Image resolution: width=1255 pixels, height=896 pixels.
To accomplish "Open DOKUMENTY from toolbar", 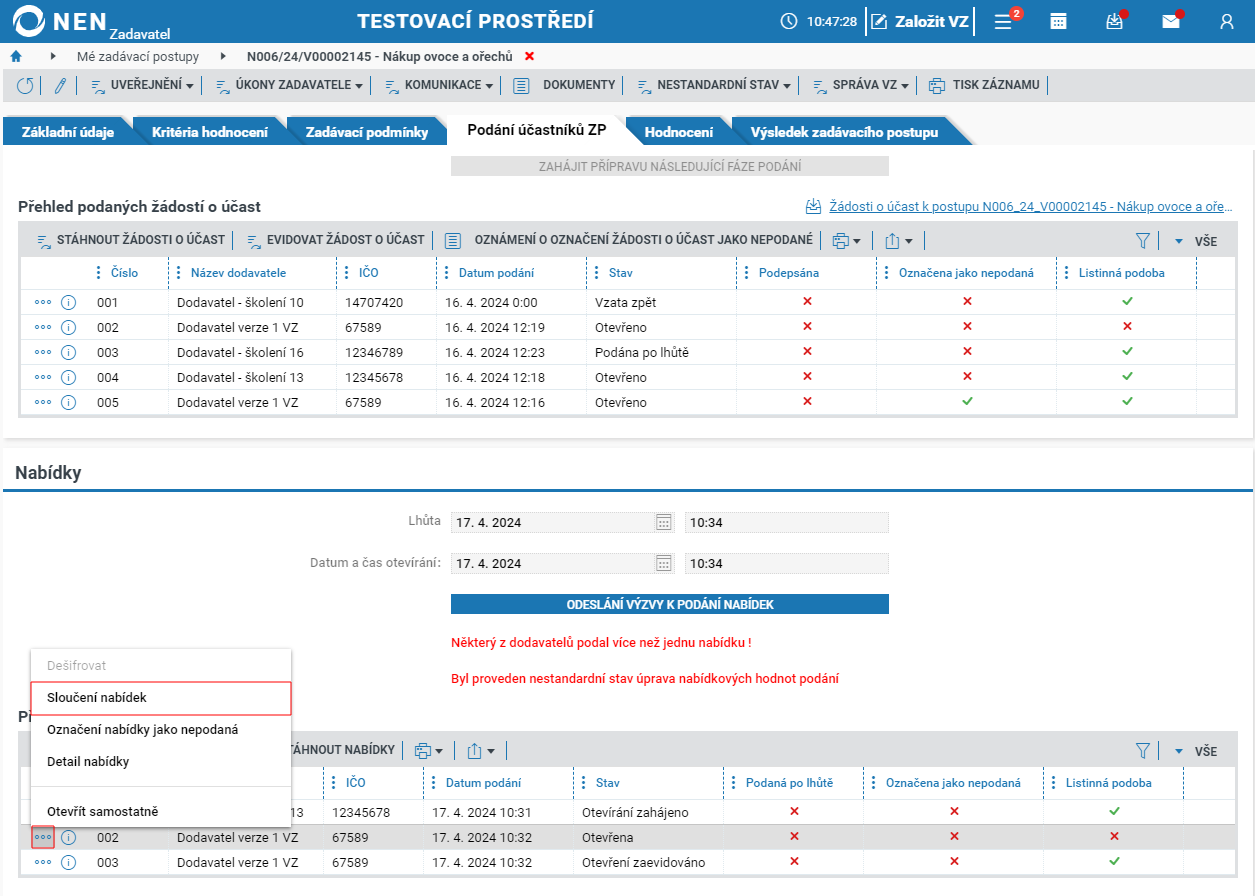I will (x=565, y=86).
